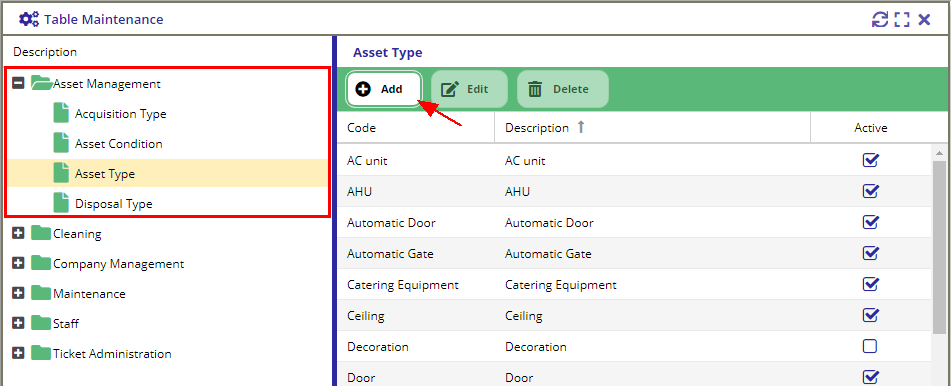Image resolution: width=951 pixels, height=386 pixels.
Task: Expand the Maintenance folder
Action: pyautogui.click(x=19, y=293)
